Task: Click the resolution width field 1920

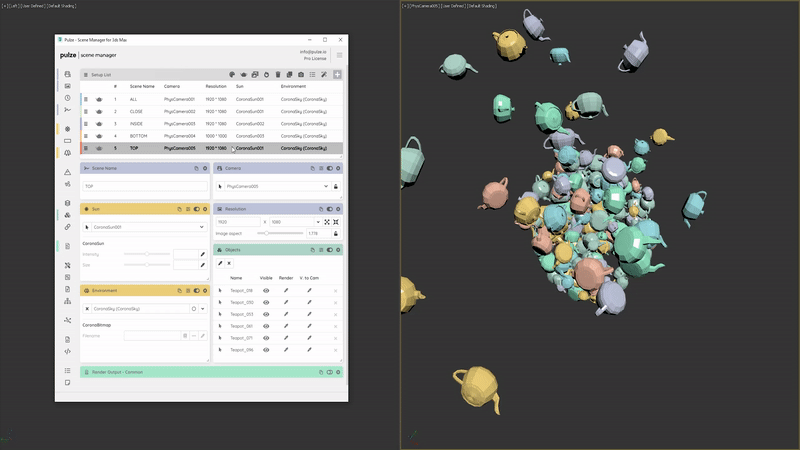Action: (x=238, y=222)
